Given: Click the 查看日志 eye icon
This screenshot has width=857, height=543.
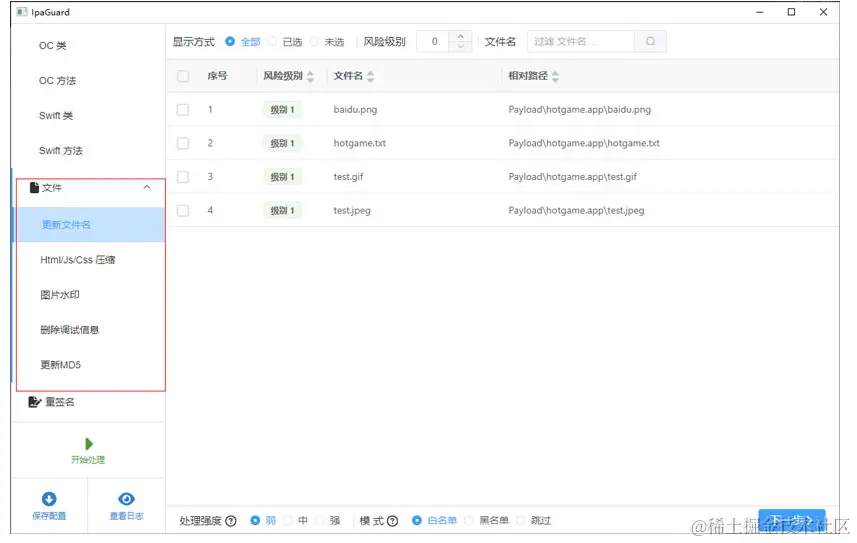Looking at the screenshot, I should pyautogui.click(x=126, y=499).
